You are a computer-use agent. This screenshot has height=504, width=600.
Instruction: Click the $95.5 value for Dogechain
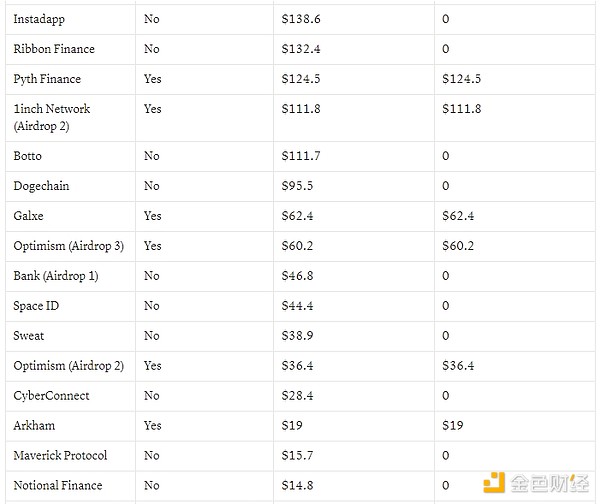coord(297,186)
